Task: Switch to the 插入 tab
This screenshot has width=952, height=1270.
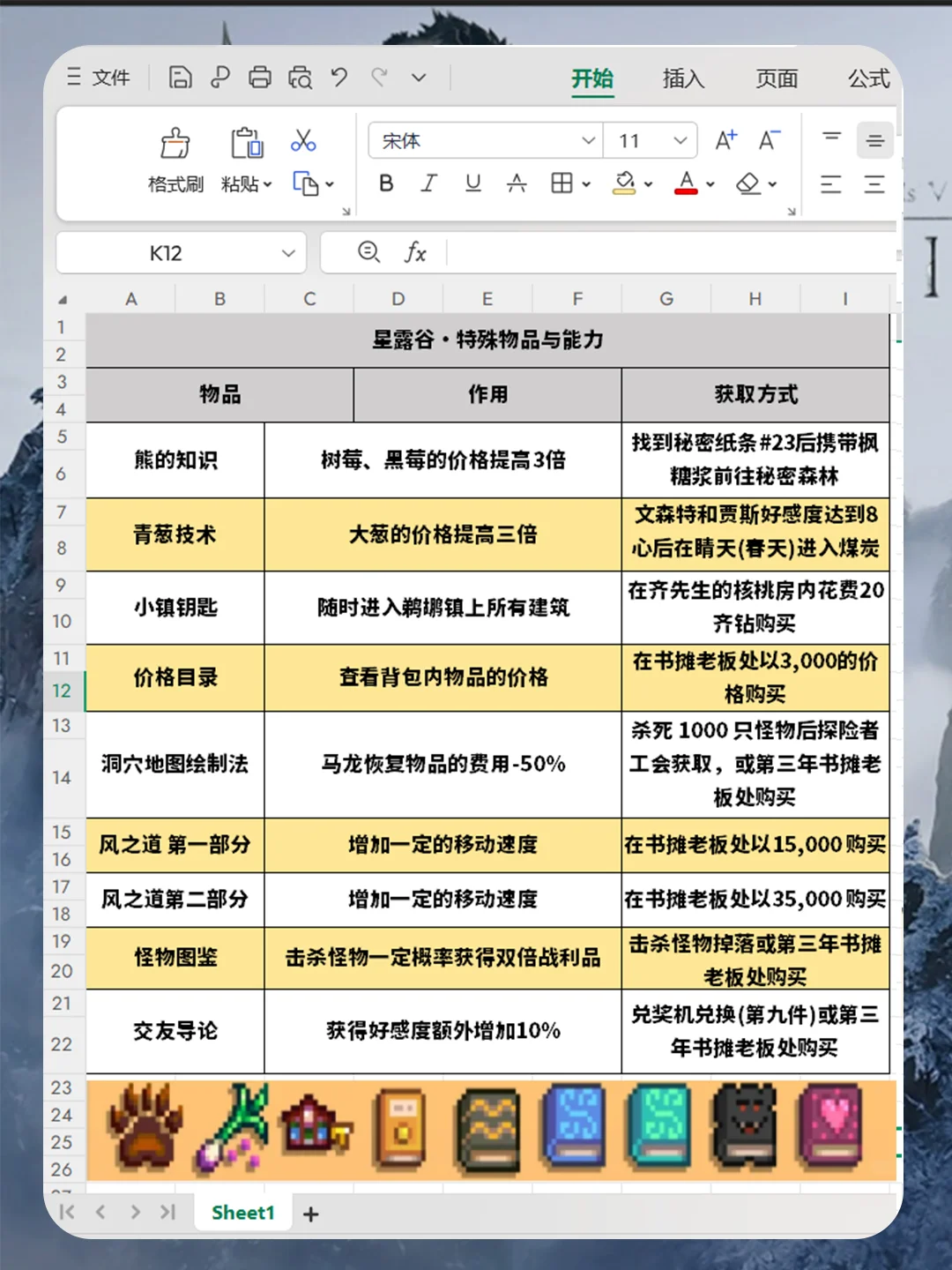Action: coord(684,78)
